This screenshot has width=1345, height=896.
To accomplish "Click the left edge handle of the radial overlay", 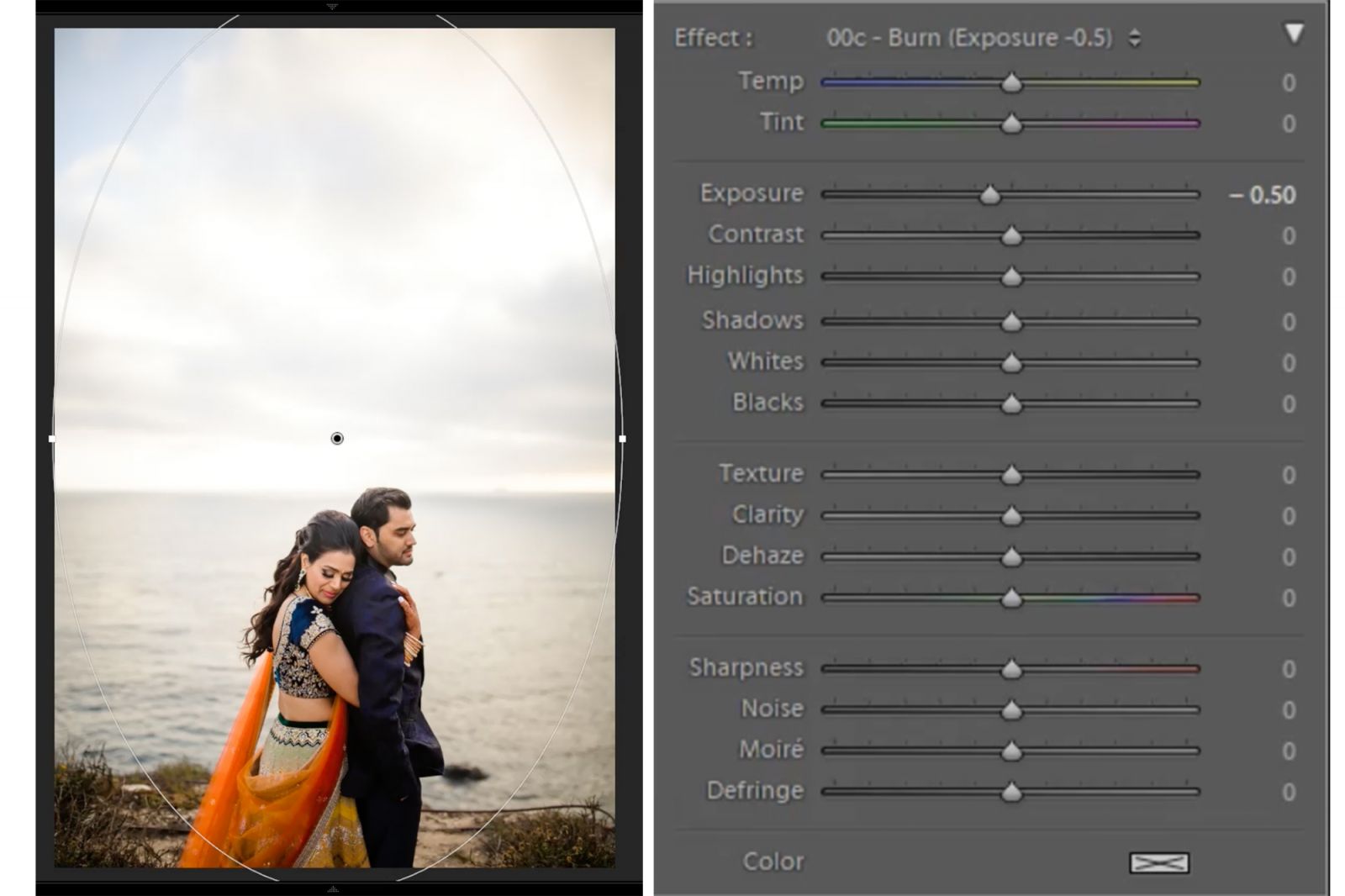I will click(54, 437).
